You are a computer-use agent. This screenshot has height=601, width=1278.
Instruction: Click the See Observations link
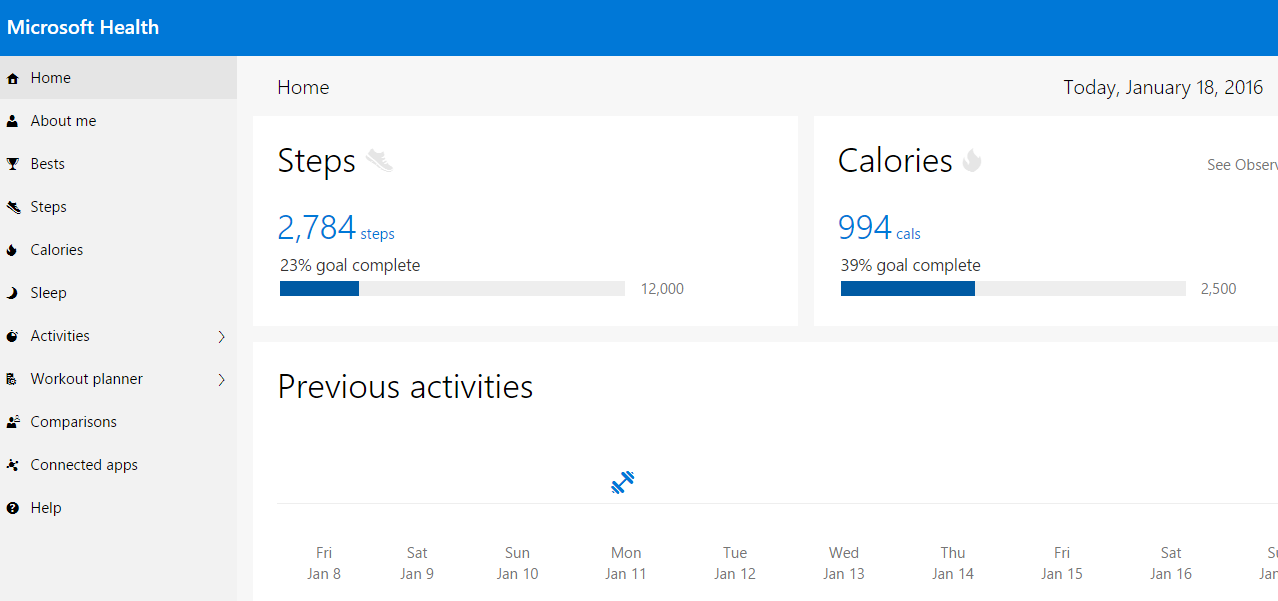1242,165
